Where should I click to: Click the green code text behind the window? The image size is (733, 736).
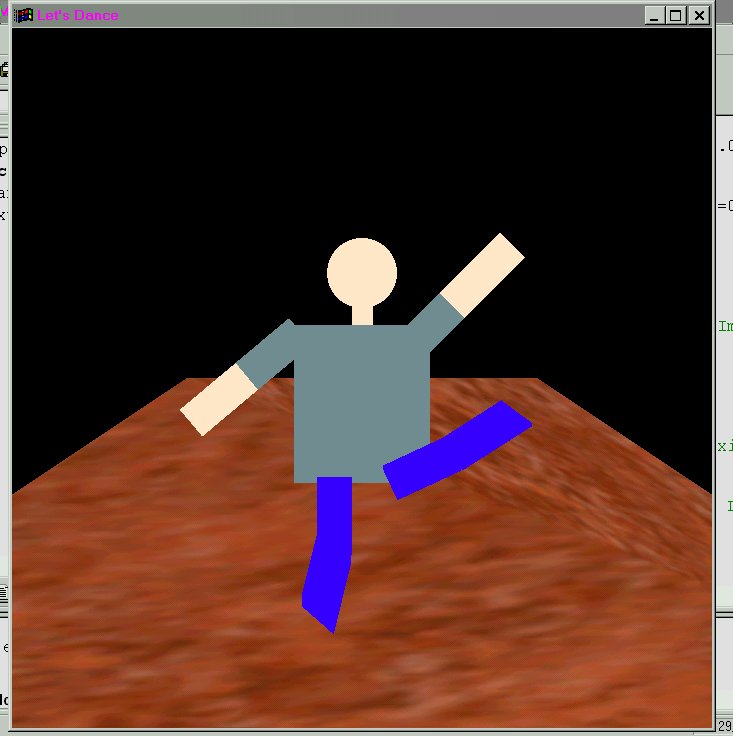(x=724, y=326)
